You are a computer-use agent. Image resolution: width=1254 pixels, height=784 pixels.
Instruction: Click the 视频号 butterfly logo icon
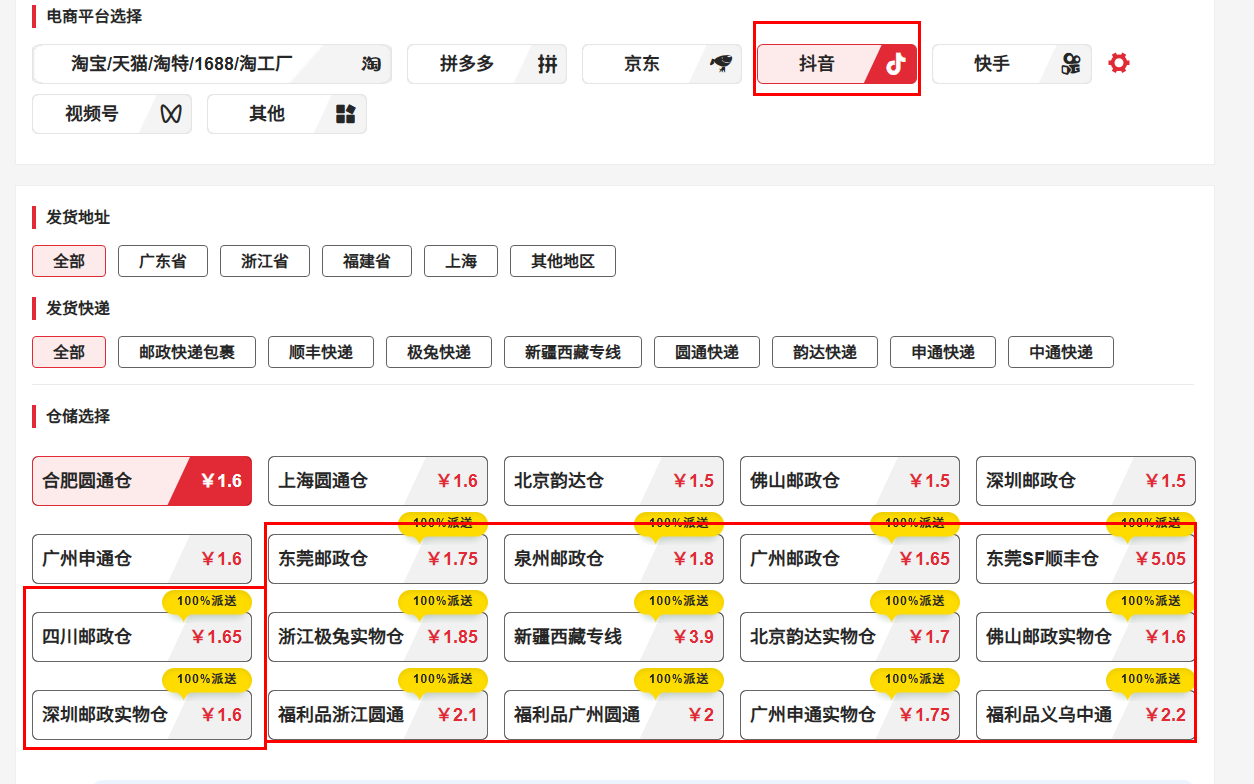pos(171,114)
